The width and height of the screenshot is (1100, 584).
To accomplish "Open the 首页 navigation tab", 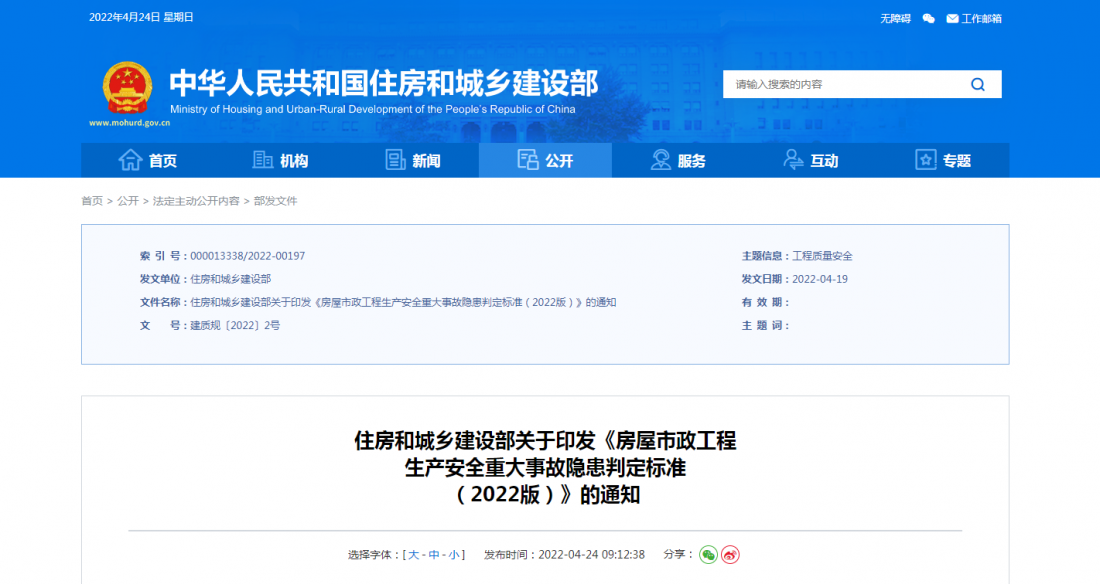I will point(147,160).
